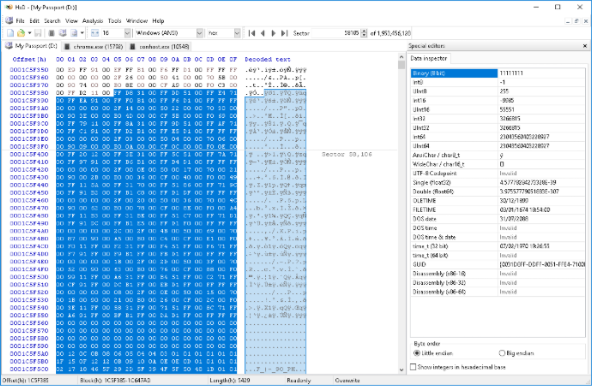
Task: Increment sector number with up spinner
Action: [x=364, y=31]
